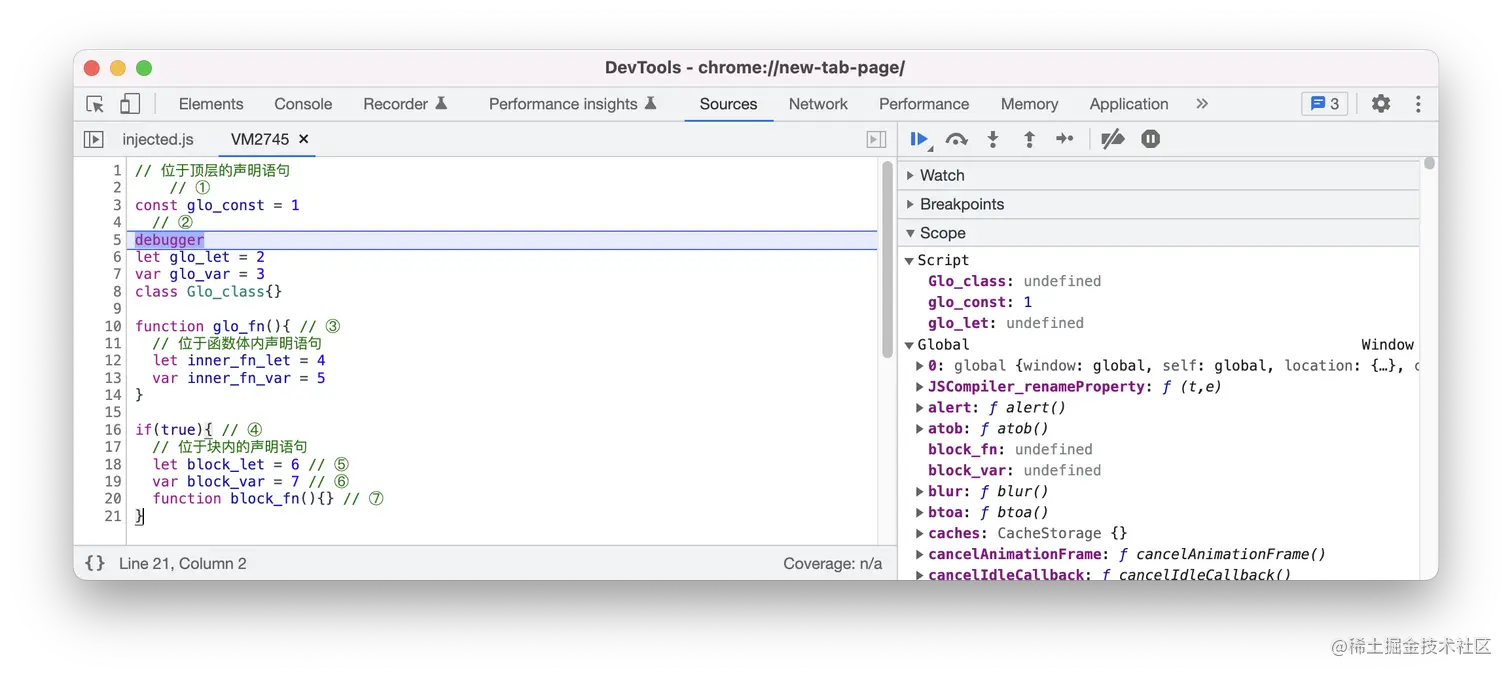Click the macOS yellow minimize button
Viewport: 1512px width, 677px height.
(118, 68)
